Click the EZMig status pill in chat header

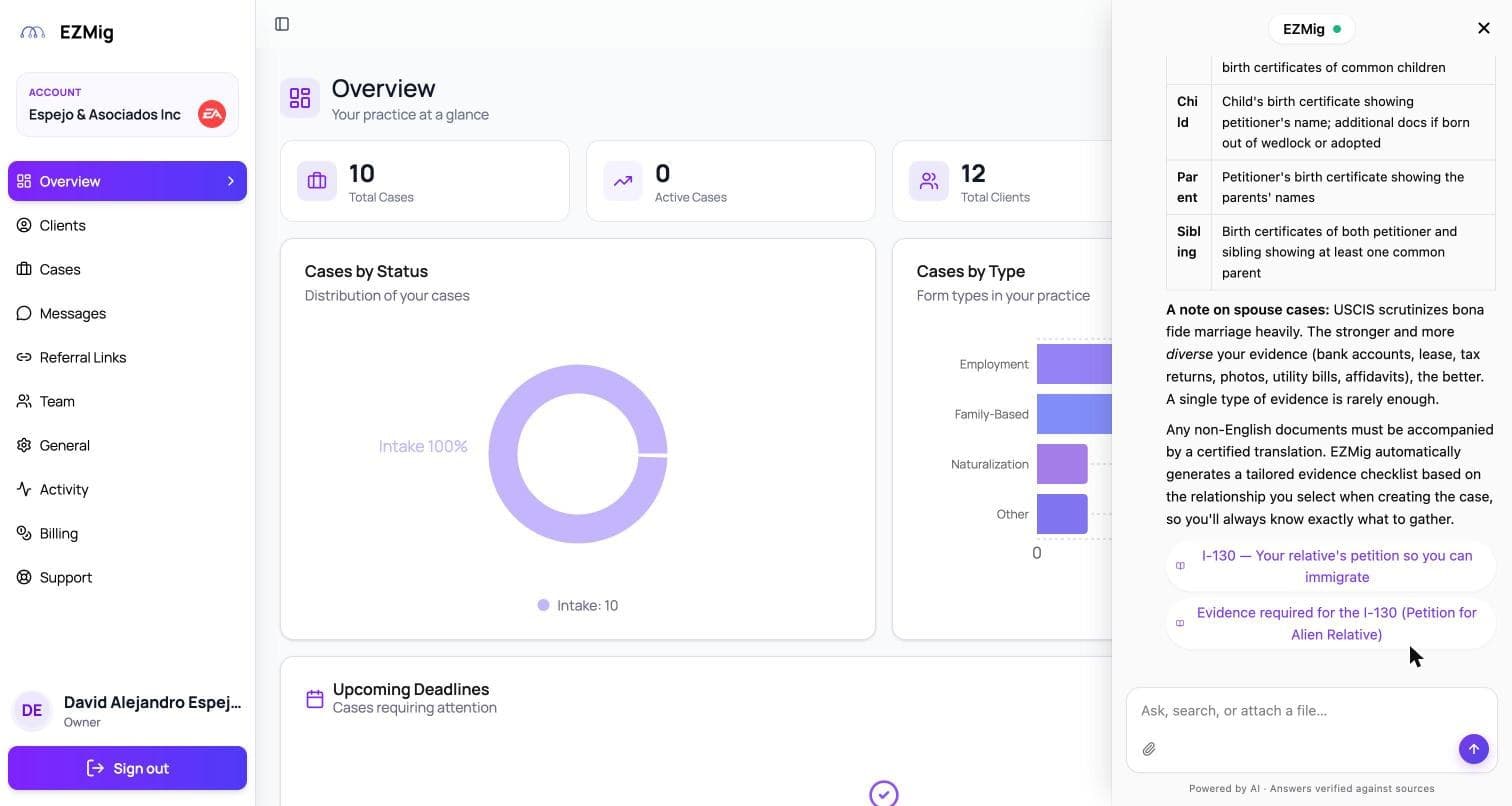coord(1311,29)
